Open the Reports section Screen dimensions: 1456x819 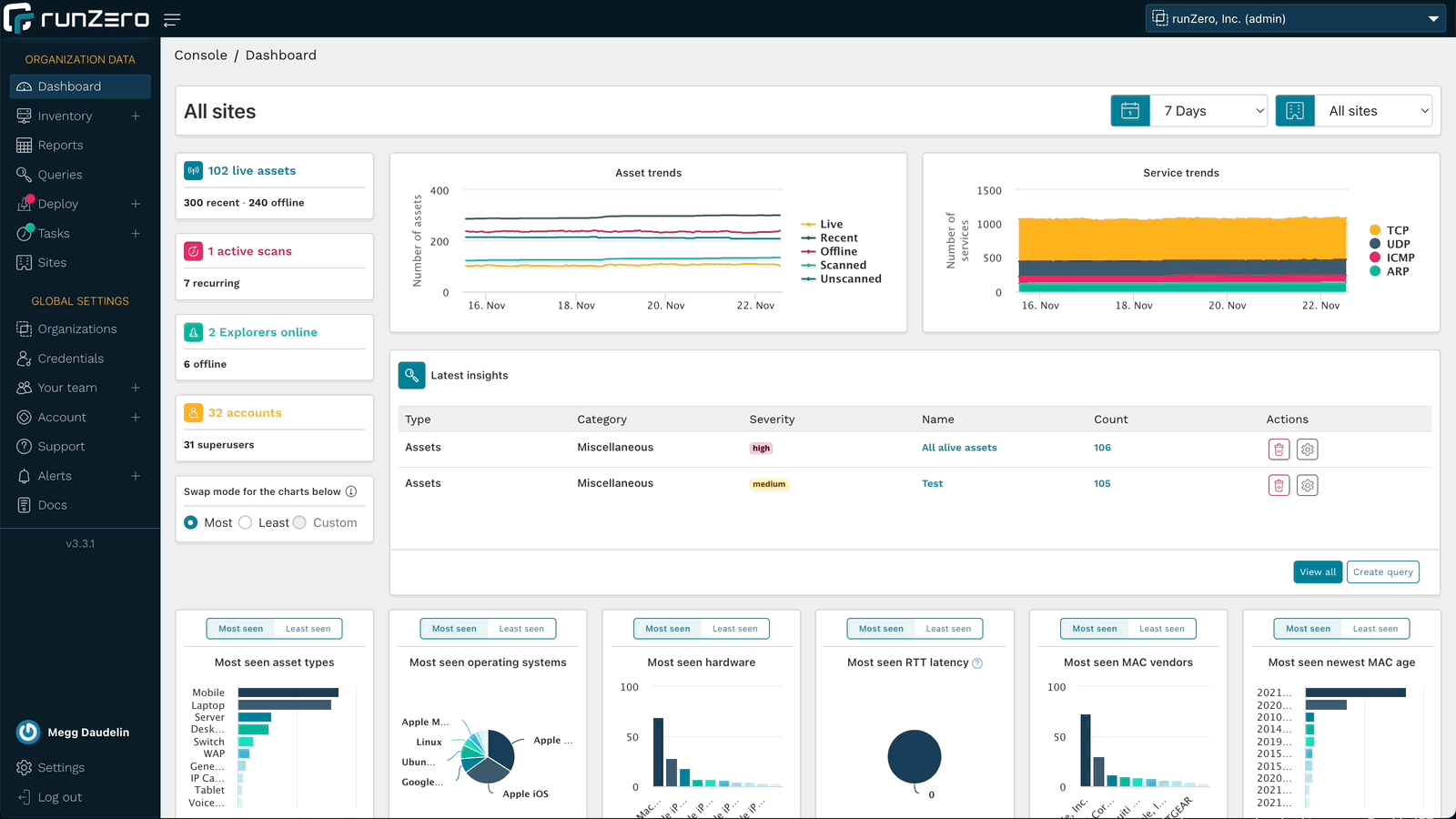[x=60, y=145]
